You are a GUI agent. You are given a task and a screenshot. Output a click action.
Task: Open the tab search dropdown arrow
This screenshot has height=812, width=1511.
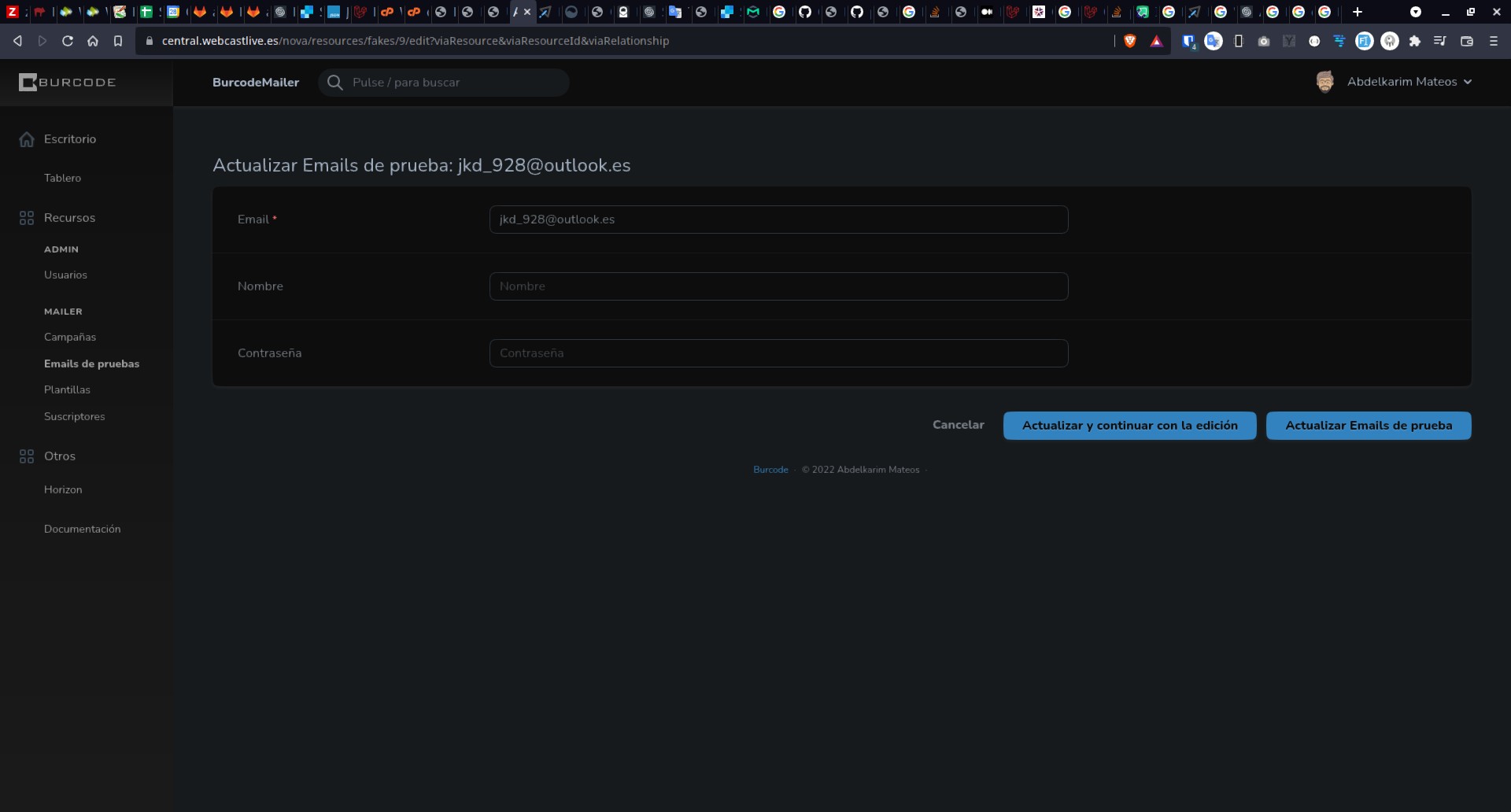1415,12
